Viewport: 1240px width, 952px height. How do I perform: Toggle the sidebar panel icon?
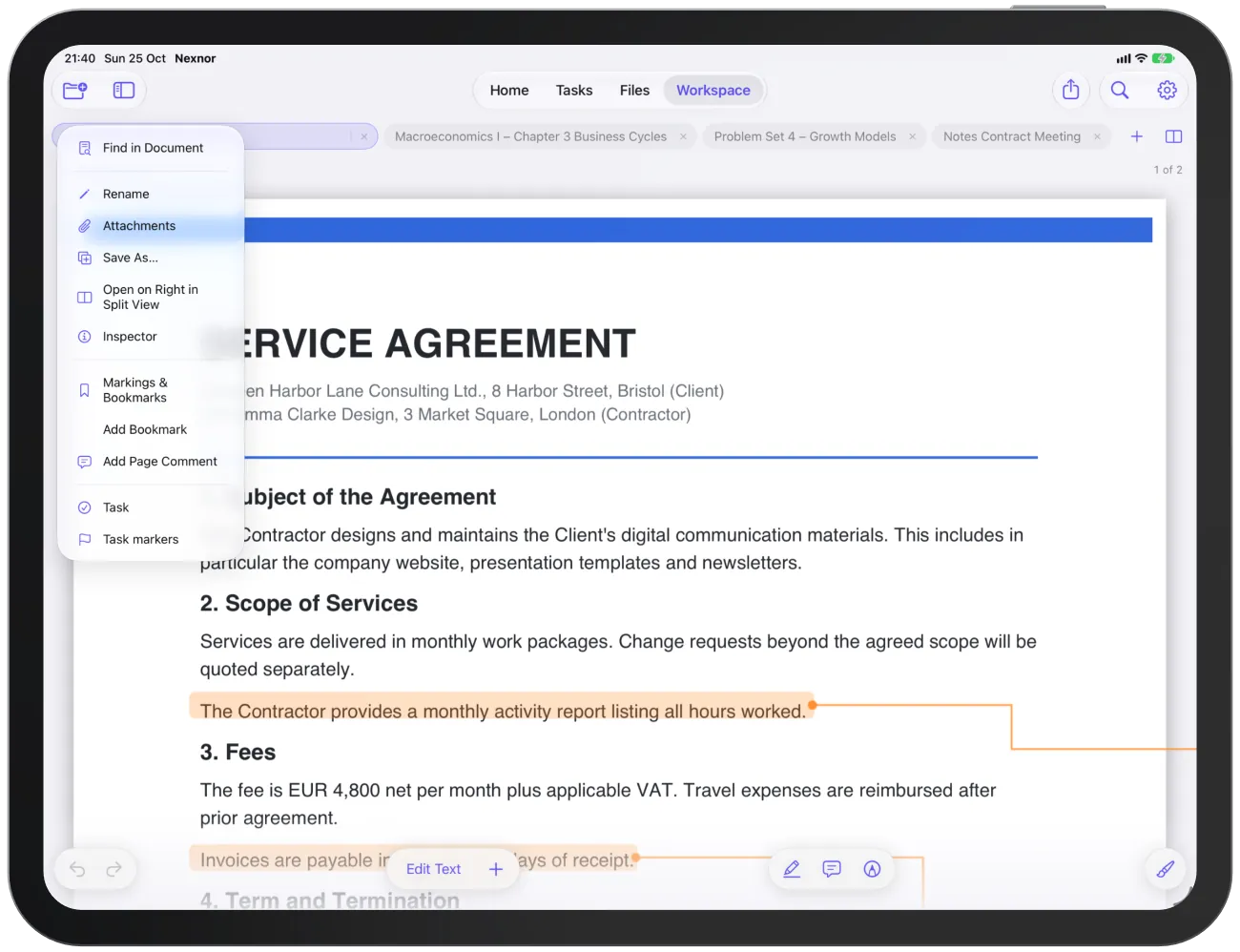tap(124, 91)
